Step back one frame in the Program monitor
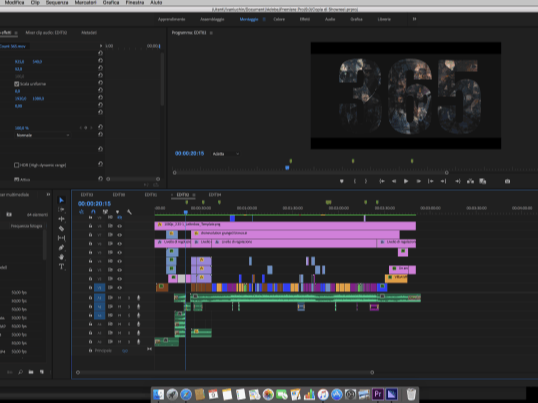This screenshot has height=403, width=538. pyautogui.click(x=394, y=181)
